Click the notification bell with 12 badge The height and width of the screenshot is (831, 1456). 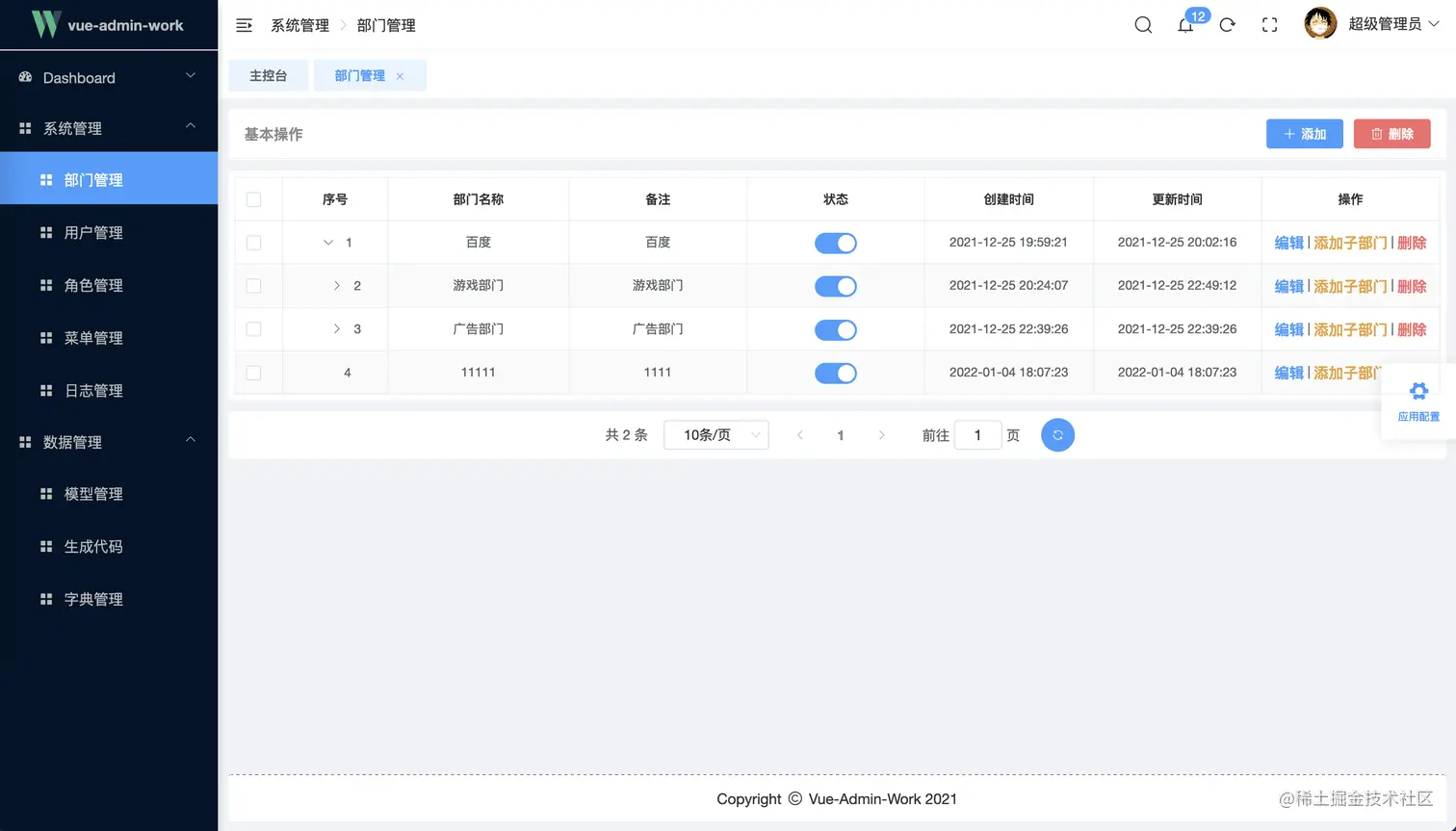[1185, 25]
